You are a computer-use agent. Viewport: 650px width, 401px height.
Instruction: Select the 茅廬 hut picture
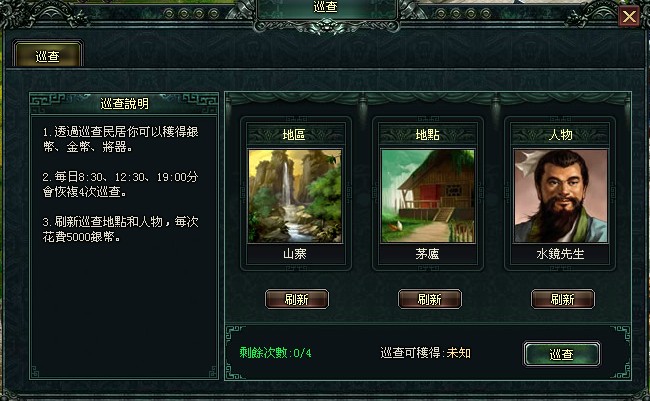pos(427,196)
